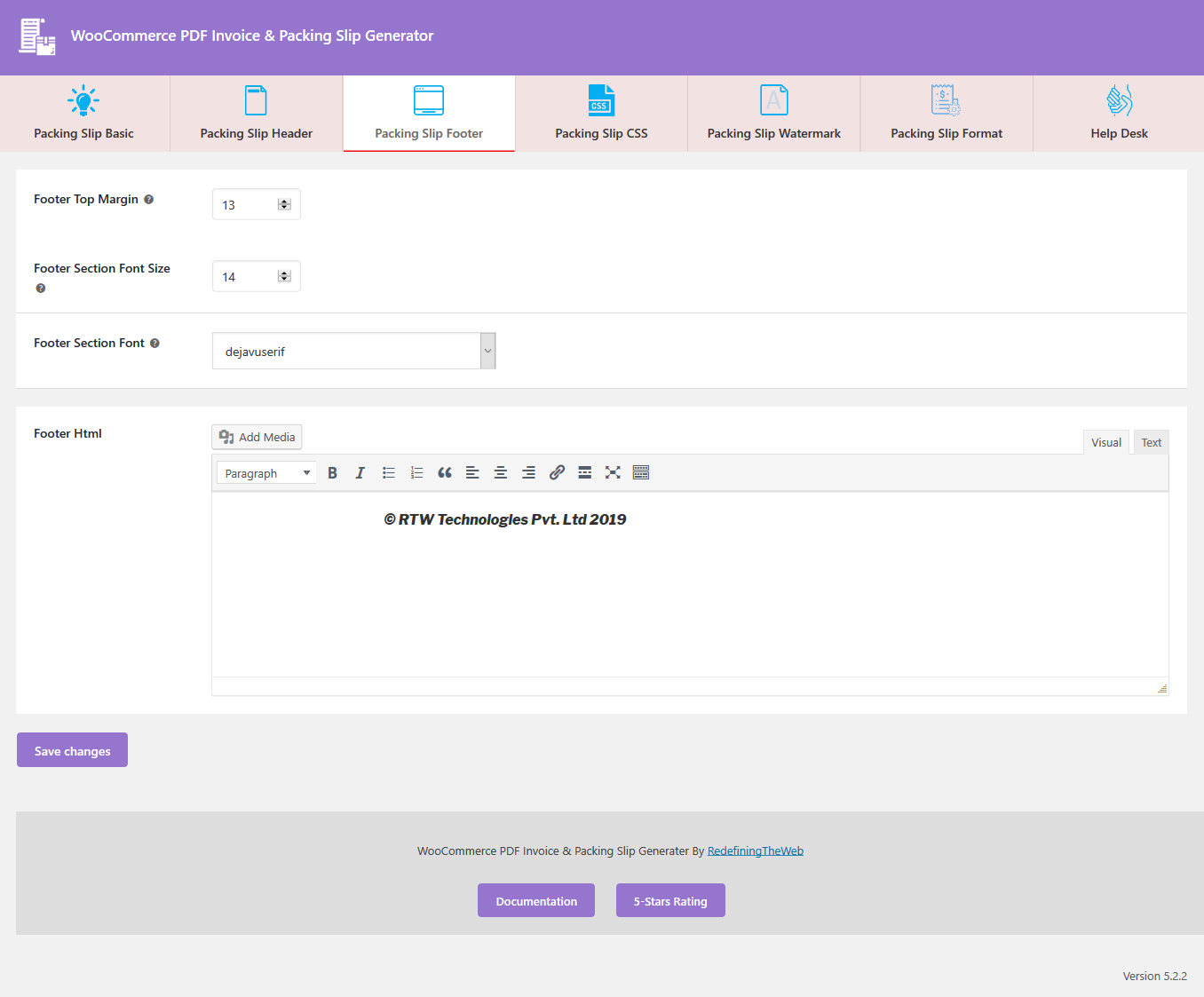Insert a hyperlink using the link icon
1204x997 pixels.
click(557, 472)
